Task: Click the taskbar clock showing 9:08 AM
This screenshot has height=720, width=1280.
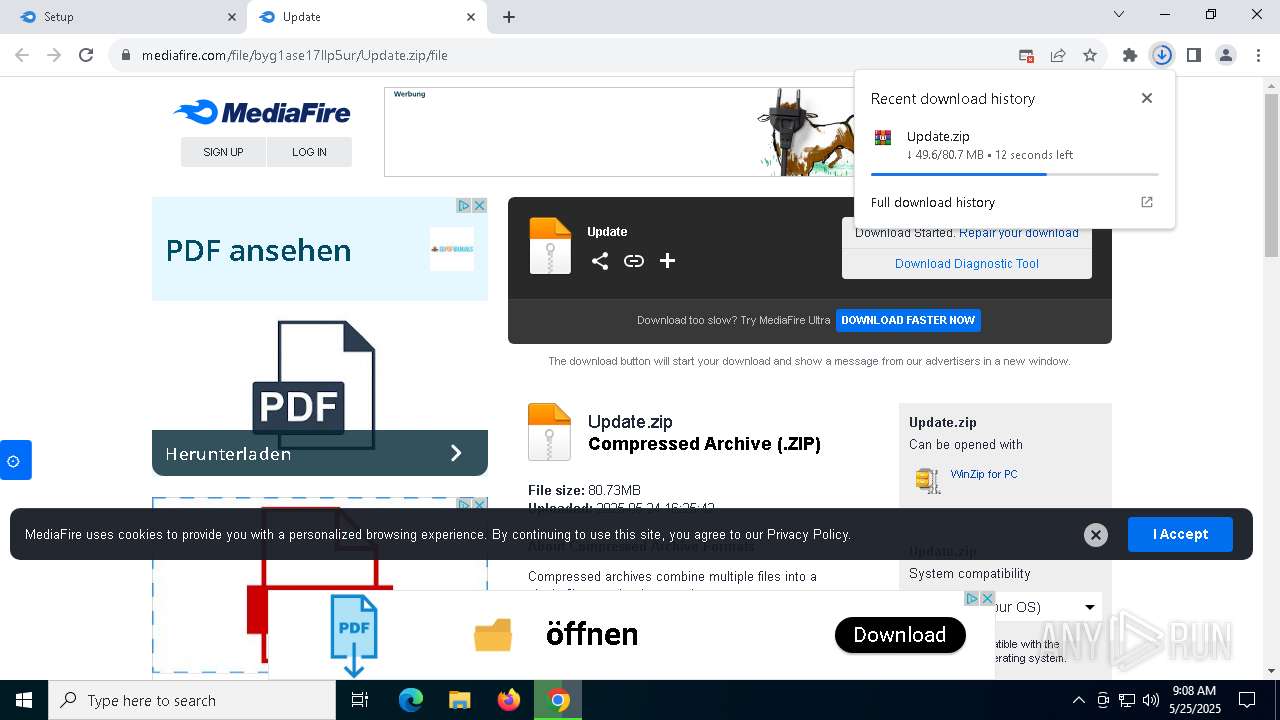Action: point(1193,700)
